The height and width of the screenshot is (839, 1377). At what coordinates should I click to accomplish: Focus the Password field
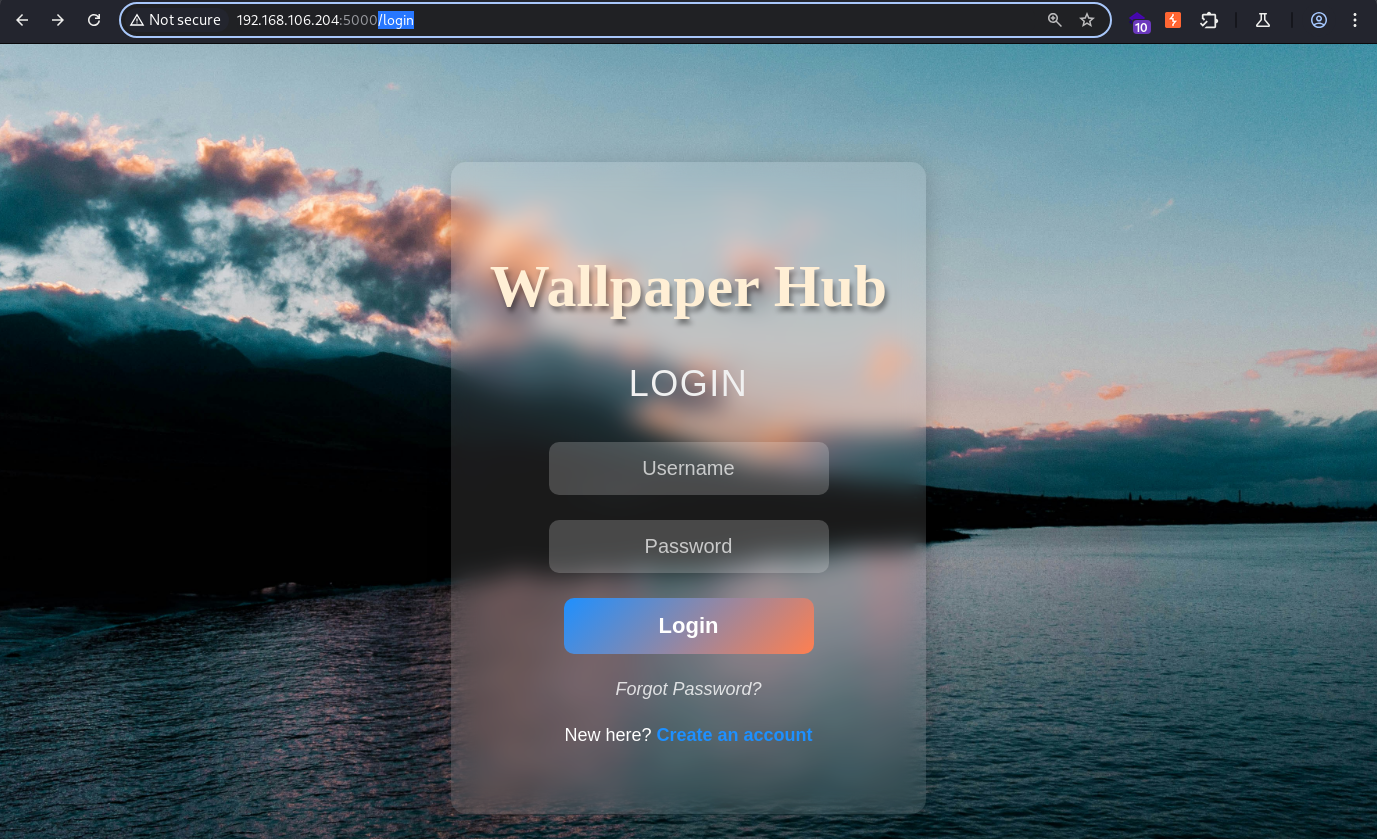(688, 546)
